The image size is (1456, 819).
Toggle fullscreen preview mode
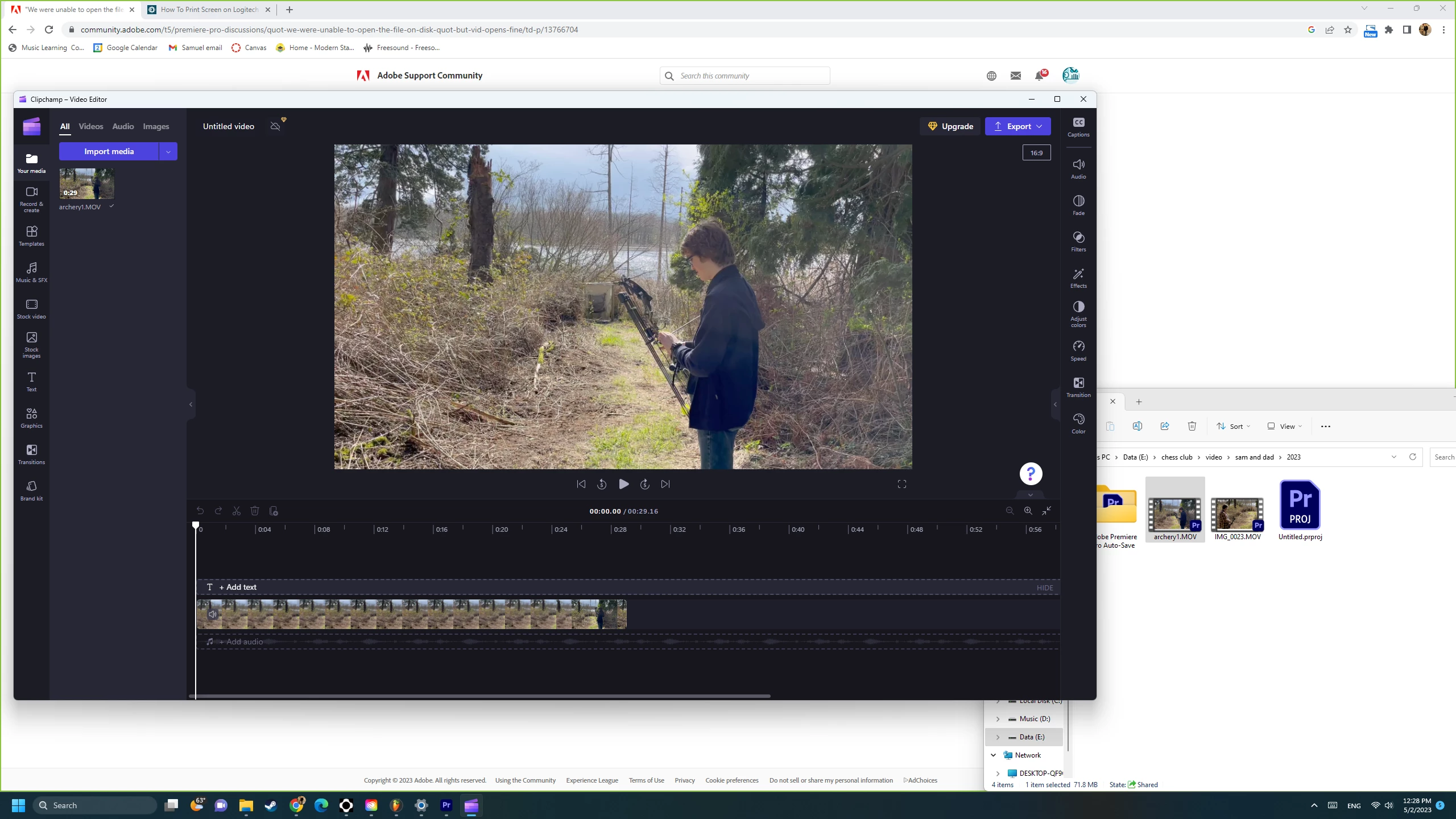901,484
